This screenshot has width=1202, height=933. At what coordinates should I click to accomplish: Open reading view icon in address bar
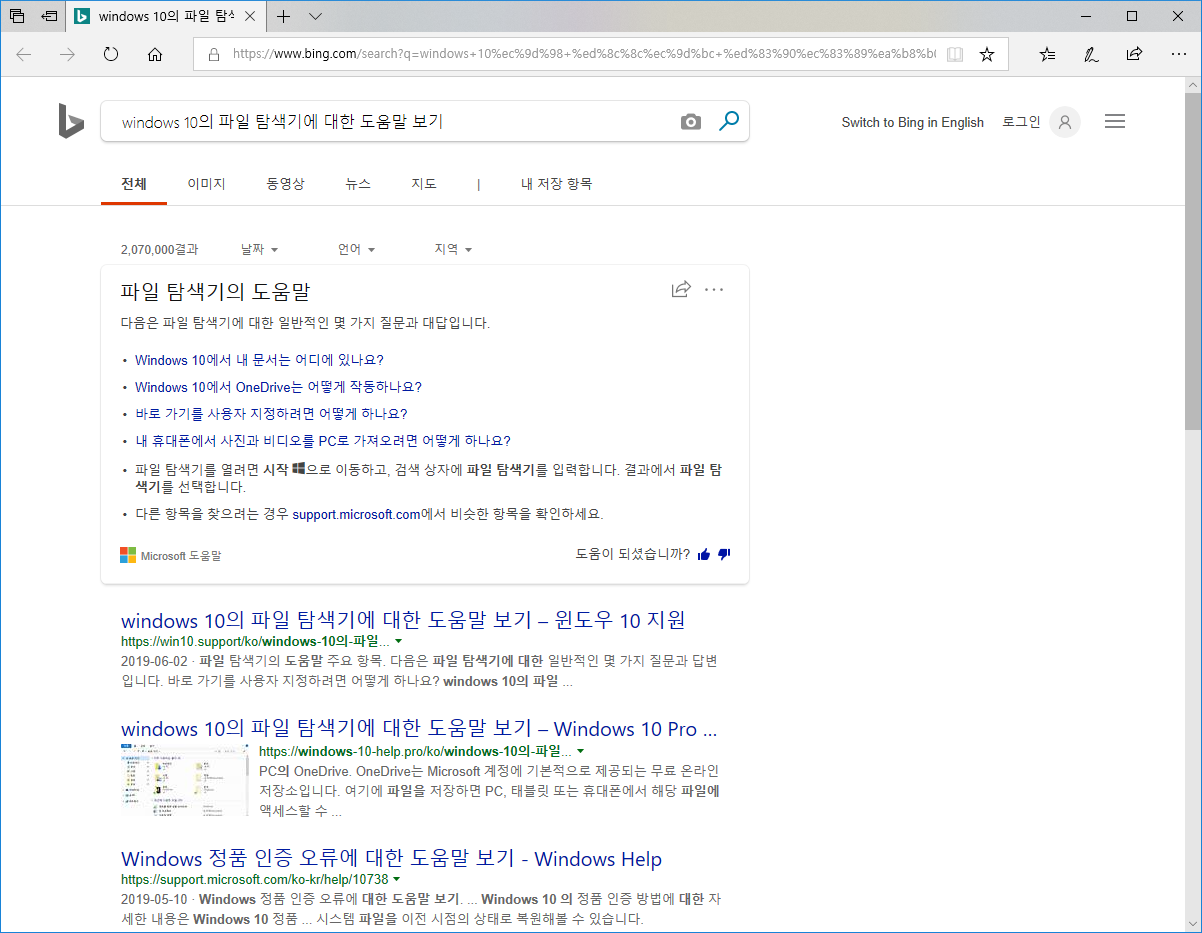pyautogui.click(x=955, y=55)
